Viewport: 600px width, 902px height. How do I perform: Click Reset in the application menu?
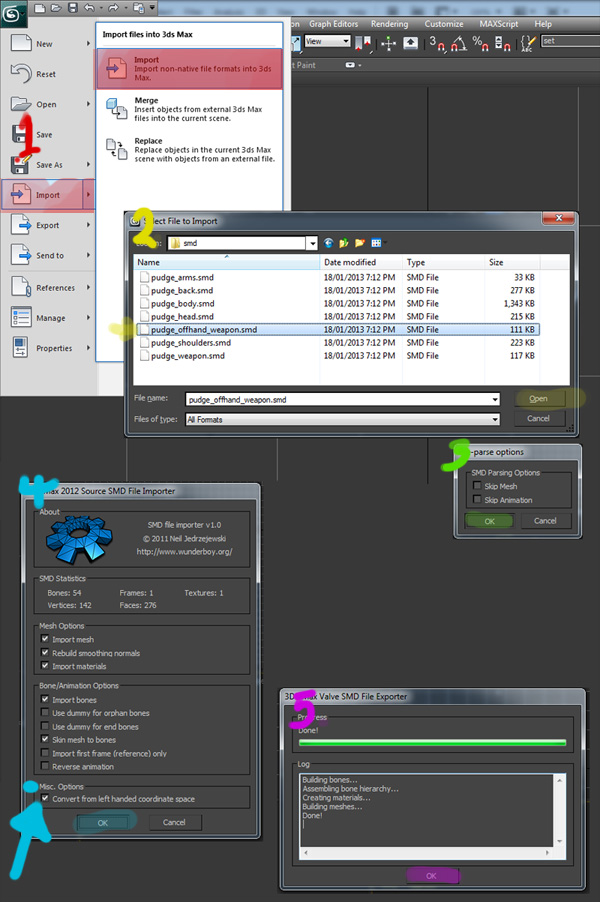[x=47, y=74]
